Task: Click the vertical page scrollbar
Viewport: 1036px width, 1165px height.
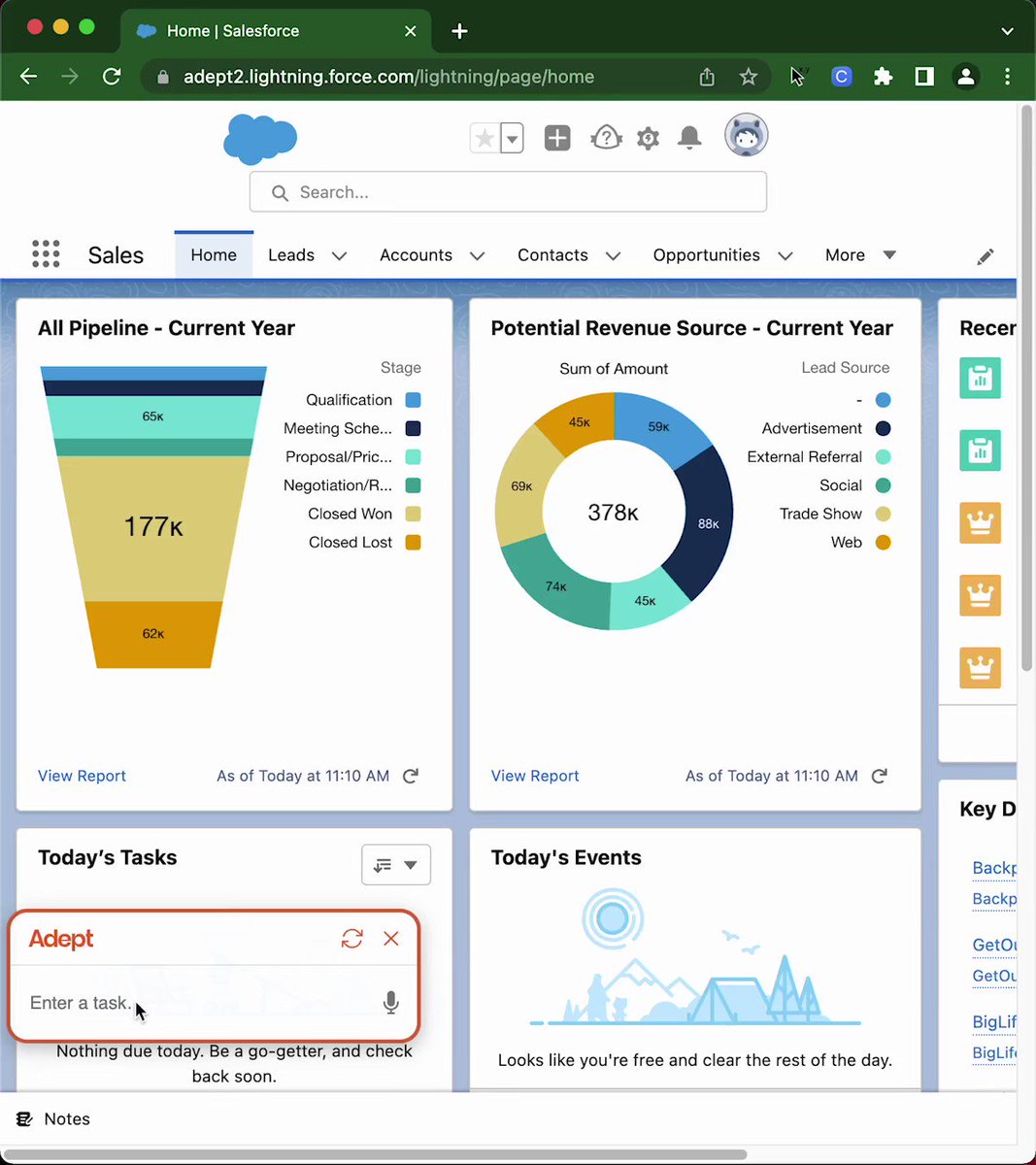Action: click(1027, 388)
